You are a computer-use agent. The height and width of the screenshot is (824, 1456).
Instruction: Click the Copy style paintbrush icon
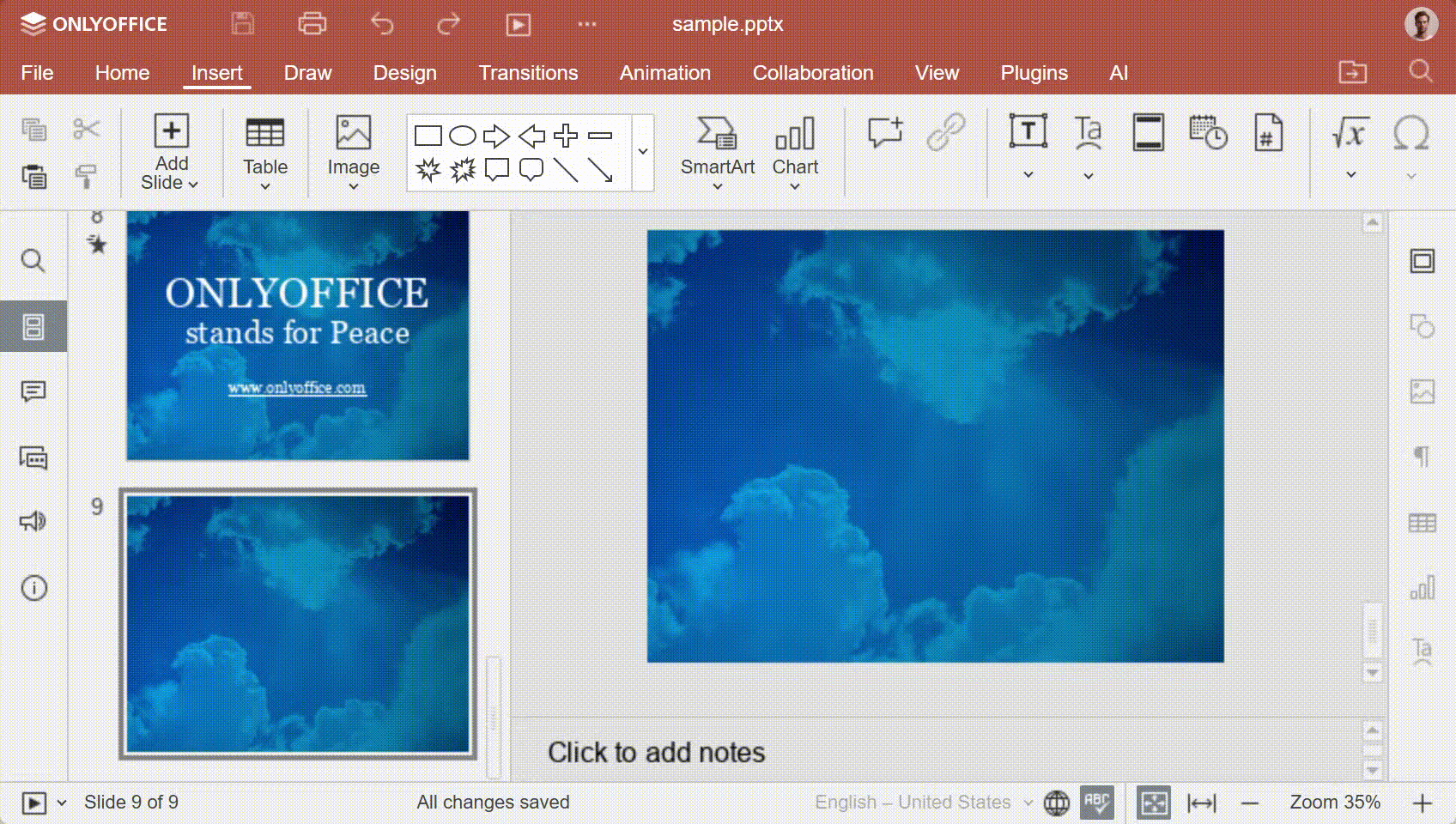[86, 176]
